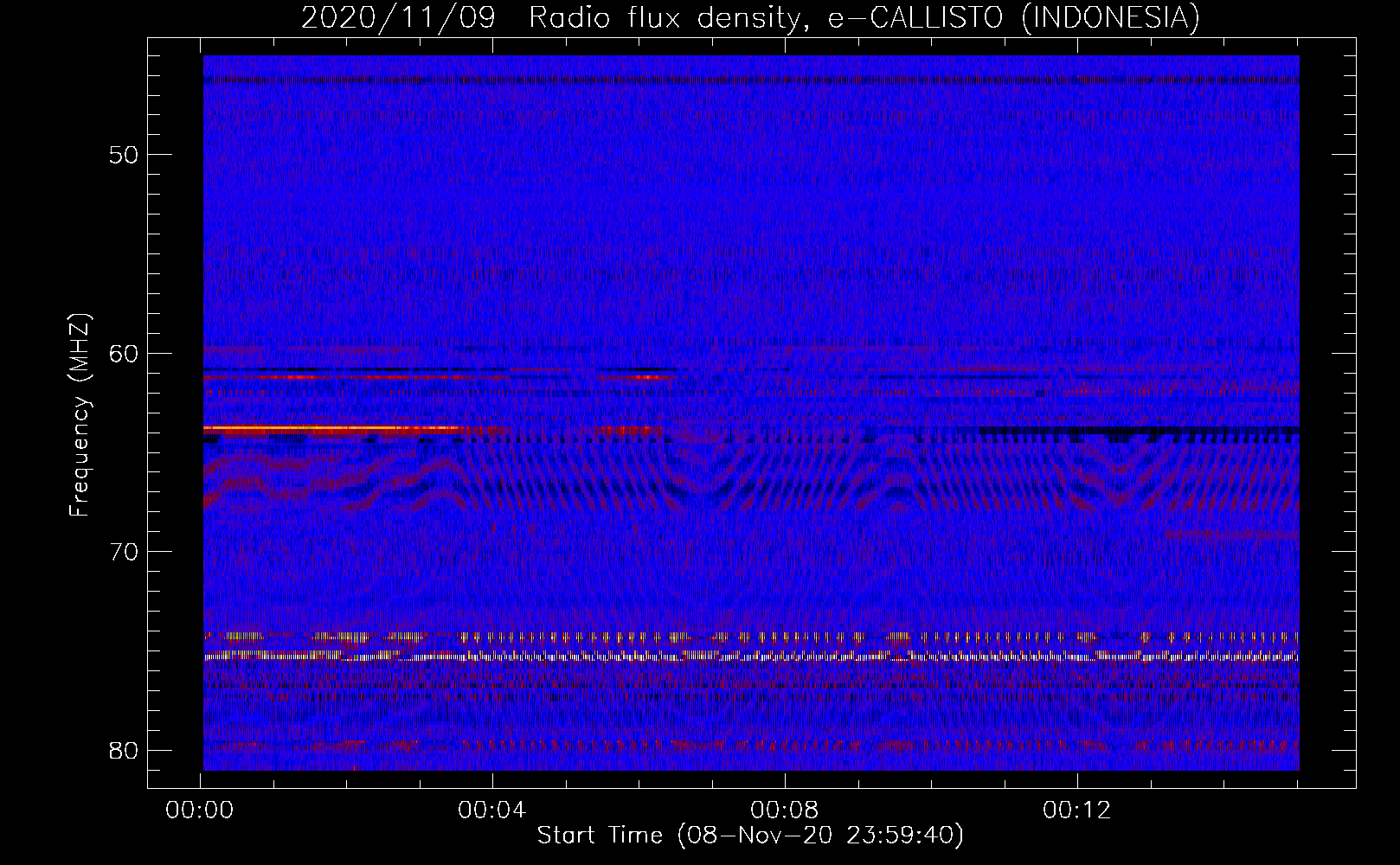This screenshot has height=865, width=1400.
Task: Click the 'Frequency (MHZ)' y-axis label
Action: (x=80, y=415)
